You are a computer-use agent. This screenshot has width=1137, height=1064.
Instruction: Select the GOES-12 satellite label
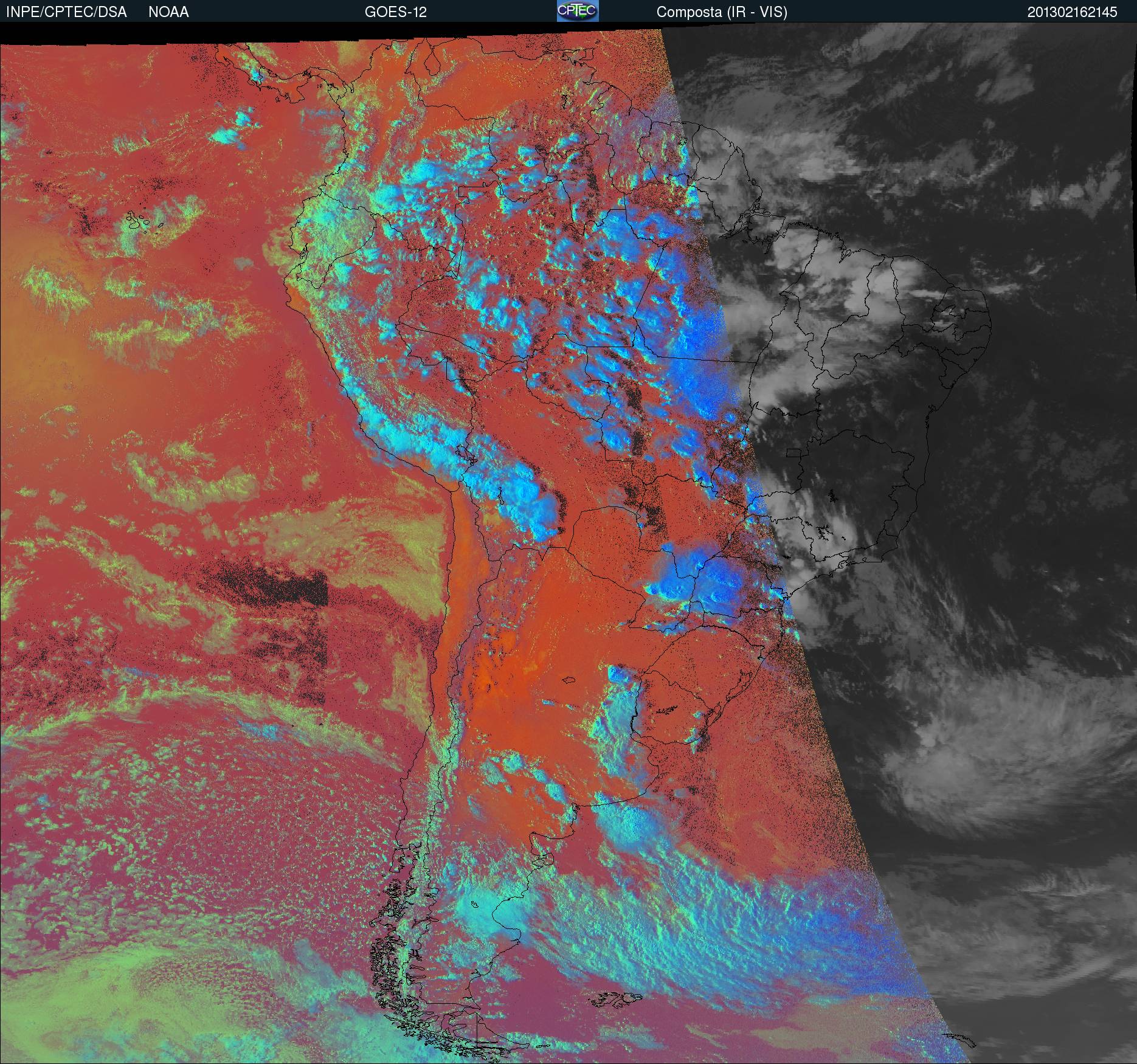pos(395,12)
